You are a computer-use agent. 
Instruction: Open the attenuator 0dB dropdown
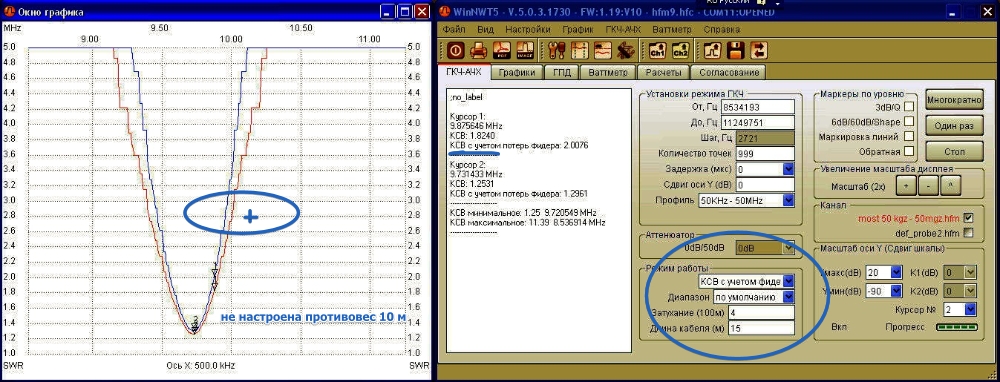click(790, 247)
